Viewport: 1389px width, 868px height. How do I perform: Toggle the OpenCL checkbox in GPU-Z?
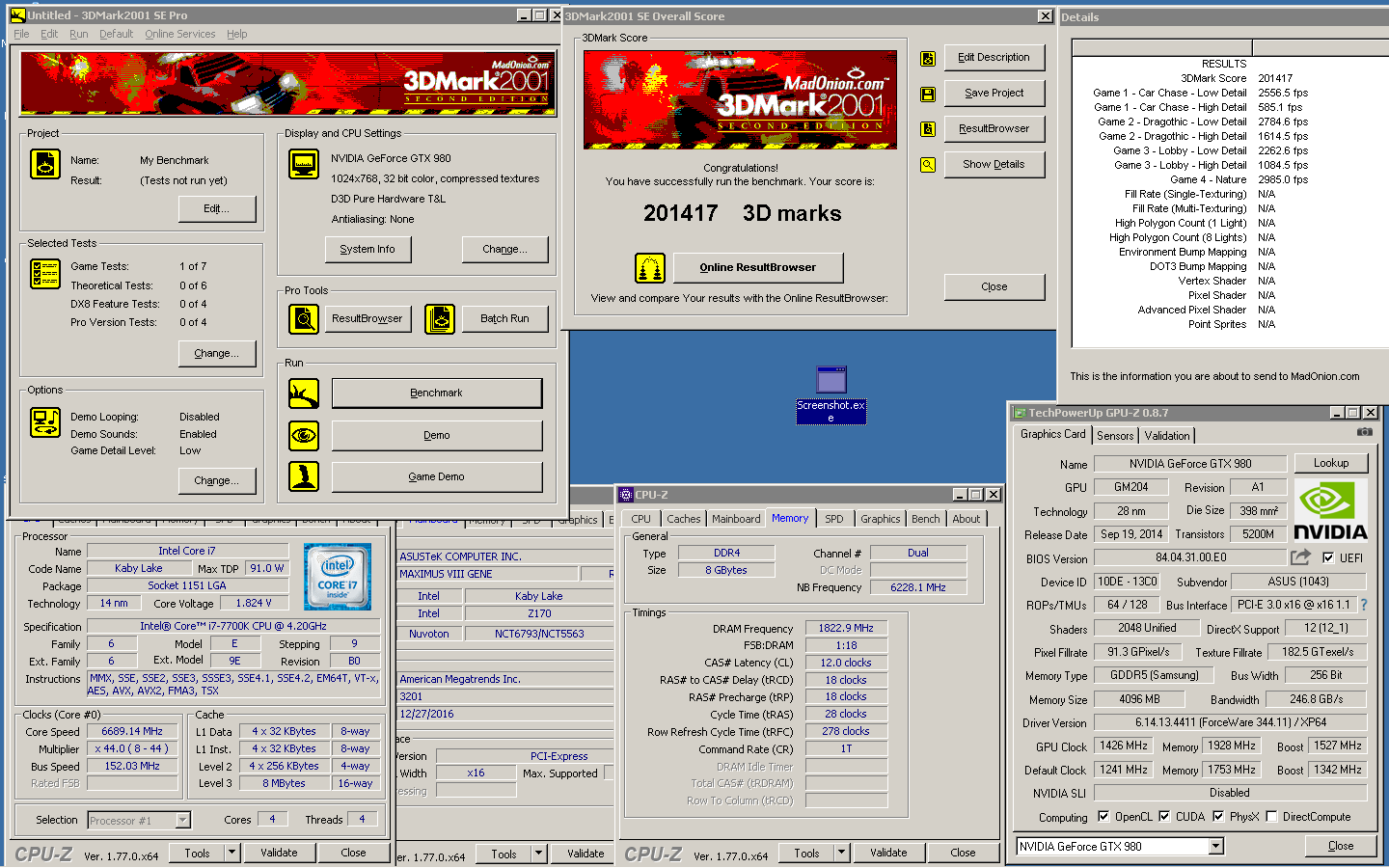[x=1103, y=816]
